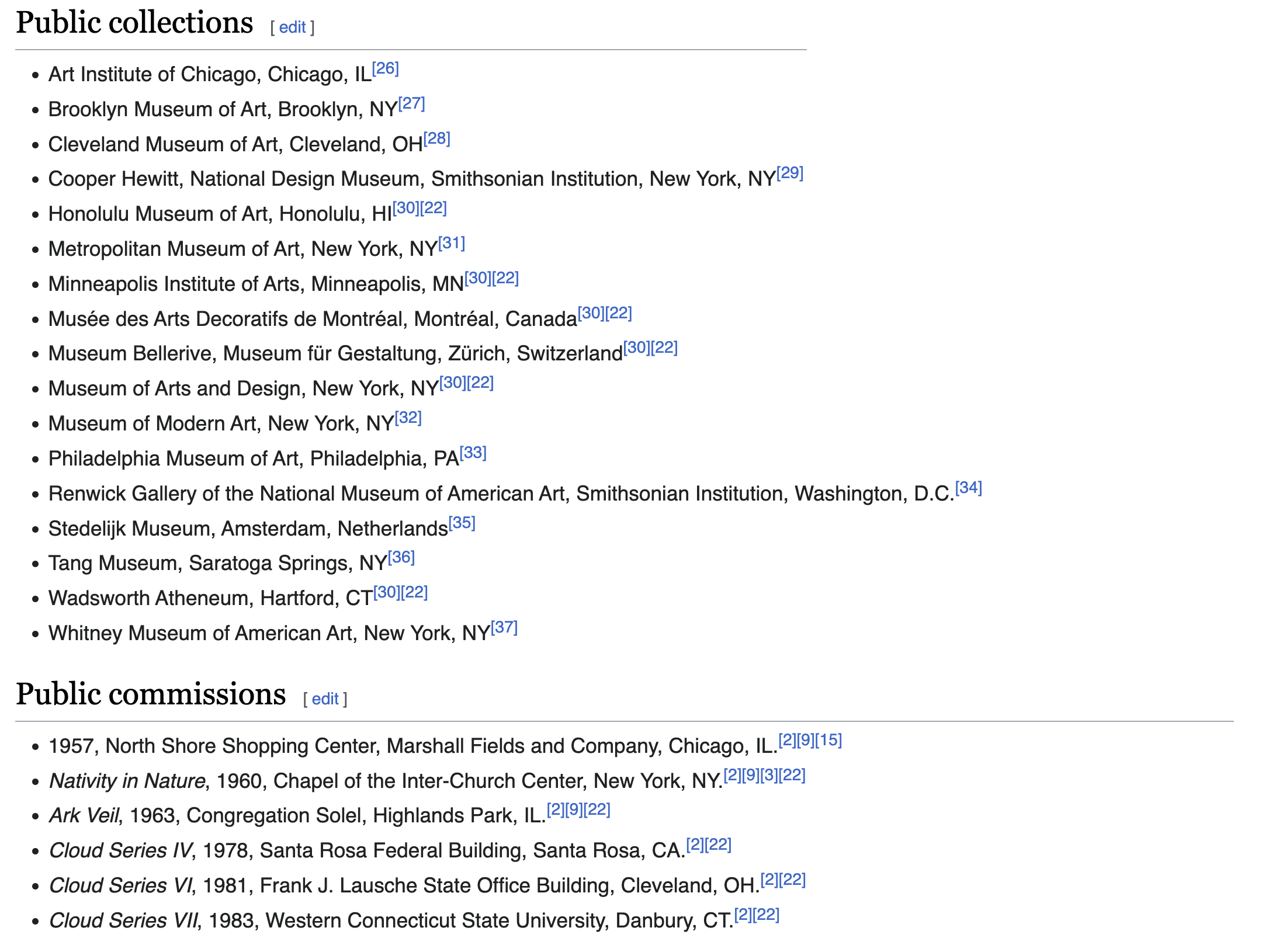Click edit link next to Public commissions

325,699
